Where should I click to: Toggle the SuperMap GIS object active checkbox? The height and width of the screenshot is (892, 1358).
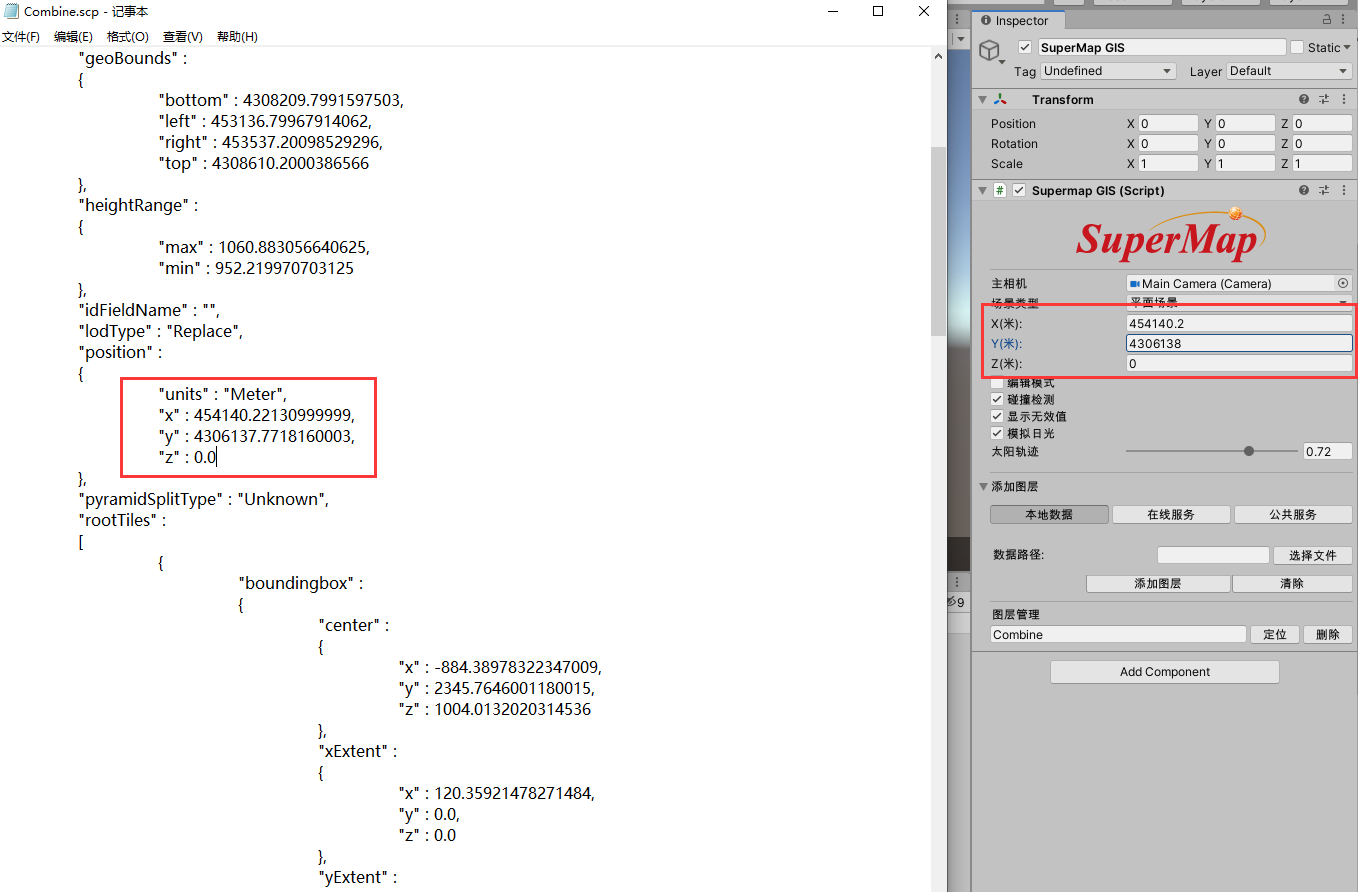(x=1025, y=47)
